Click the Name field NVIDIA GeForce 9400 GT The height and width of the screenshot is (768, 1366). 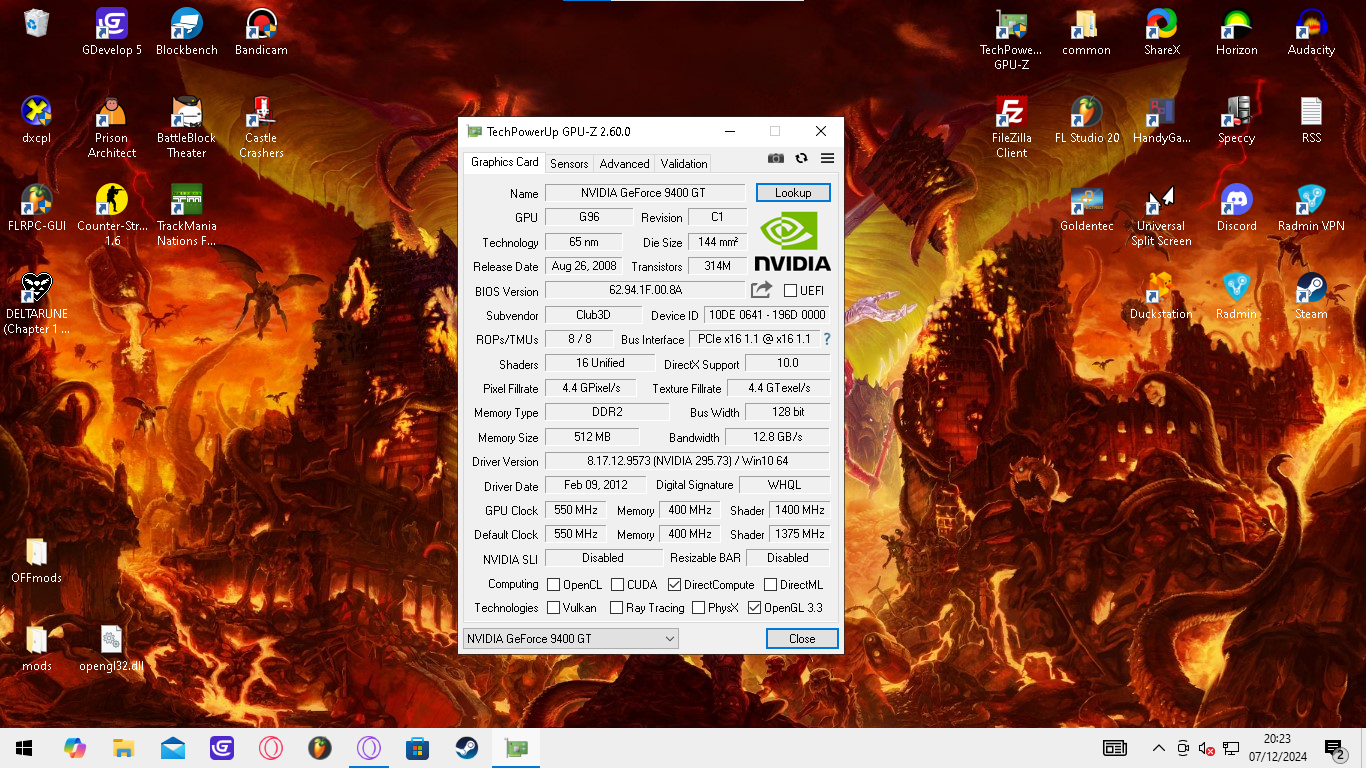[x=645, y=193]
